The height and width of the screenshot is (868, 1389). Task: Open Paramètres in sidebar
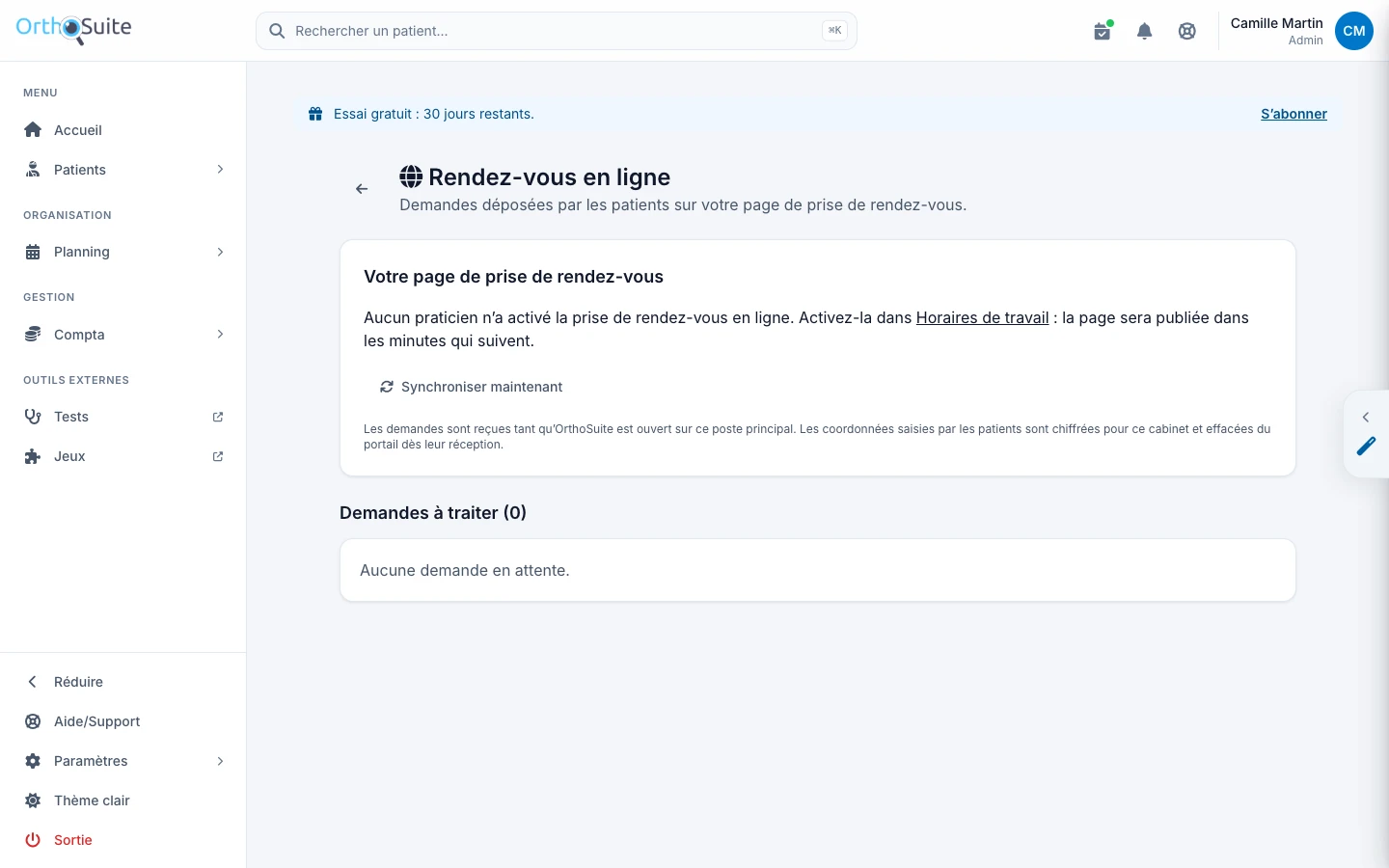[123, 761]
